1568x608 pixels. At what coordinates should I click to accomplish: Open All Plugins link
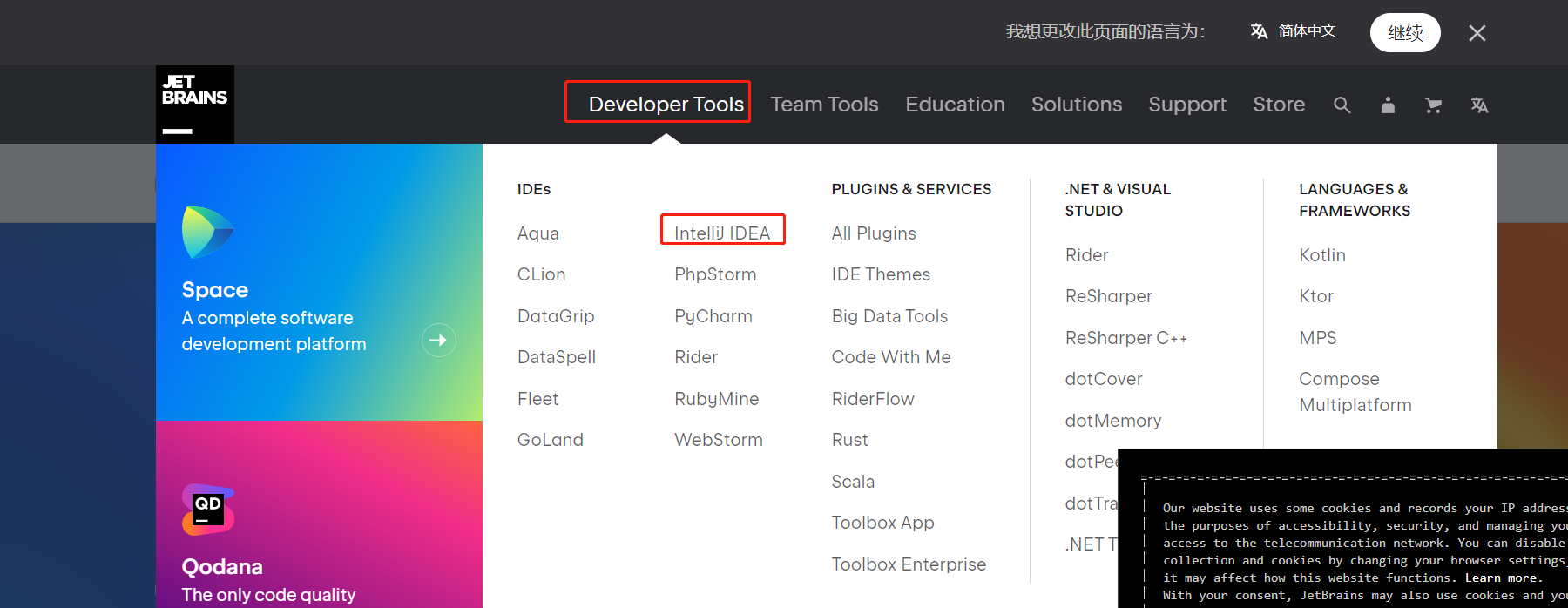[874, 233]
